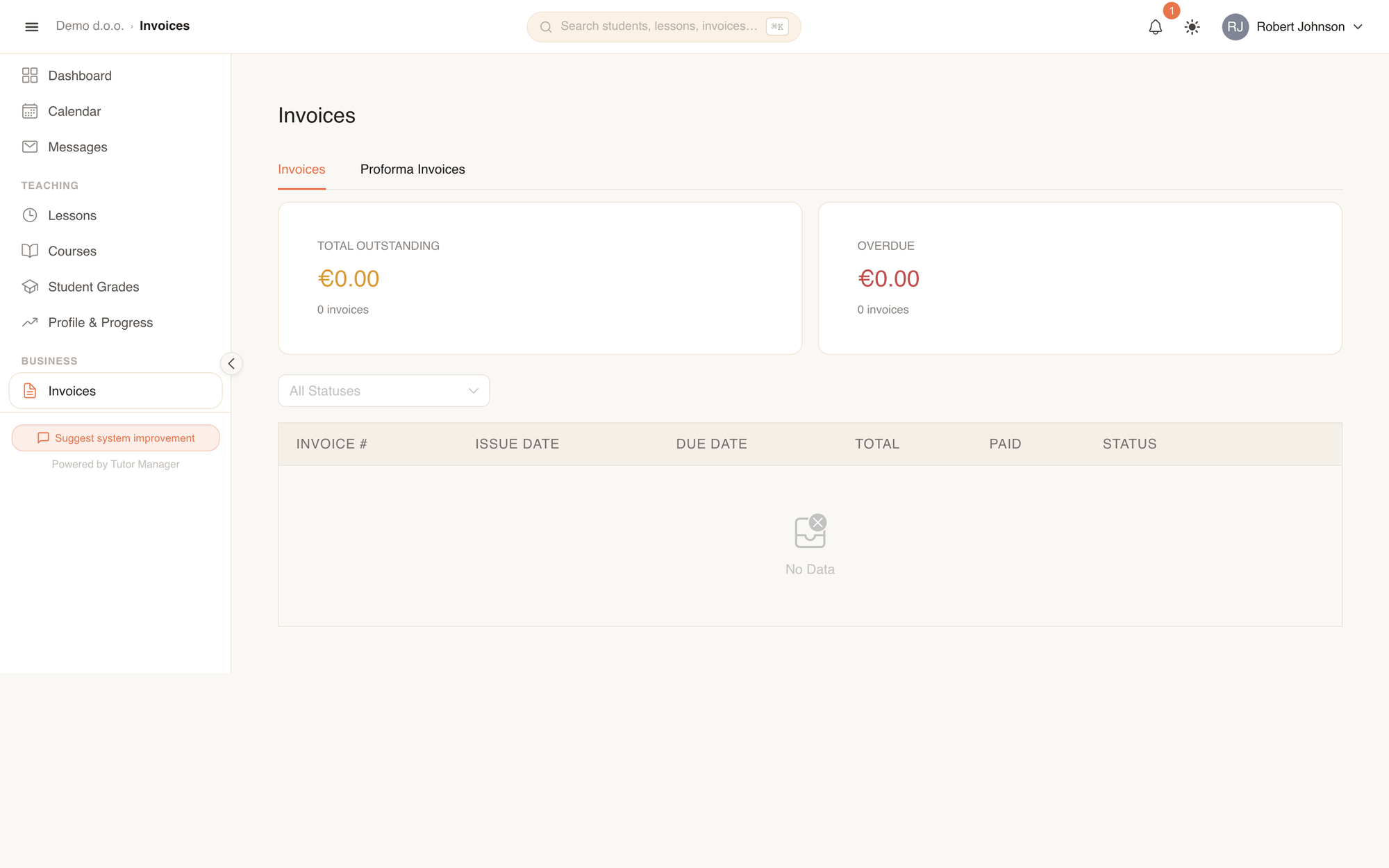Screen dimensions: 1389x868
Task: Collapse the sidebar with arrow button
Action: click(231, 363)
